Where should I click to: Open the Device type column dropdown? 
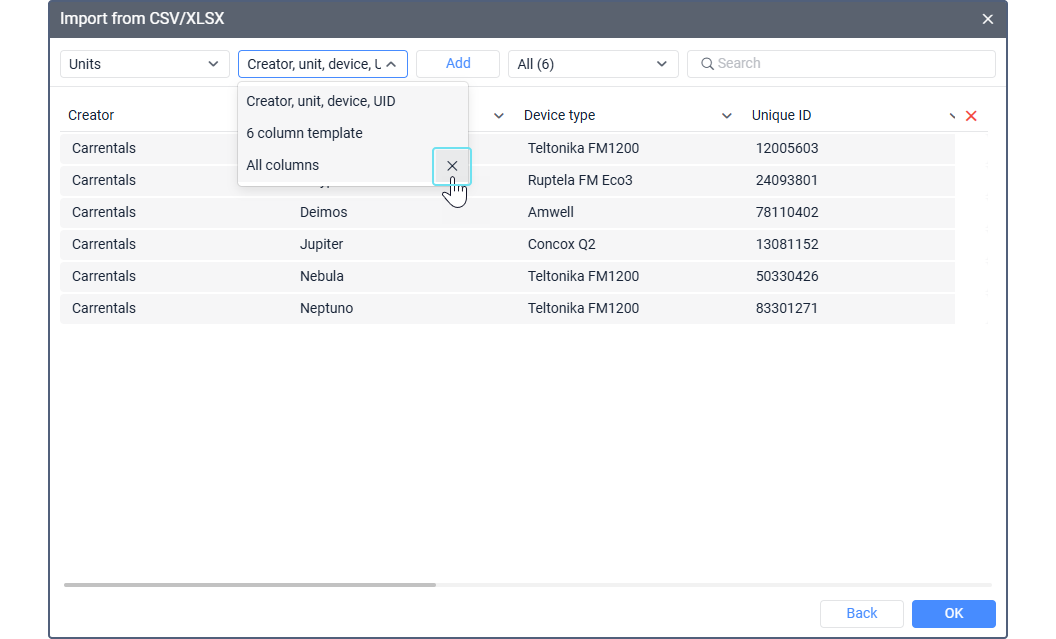click(x=727, y=116)
